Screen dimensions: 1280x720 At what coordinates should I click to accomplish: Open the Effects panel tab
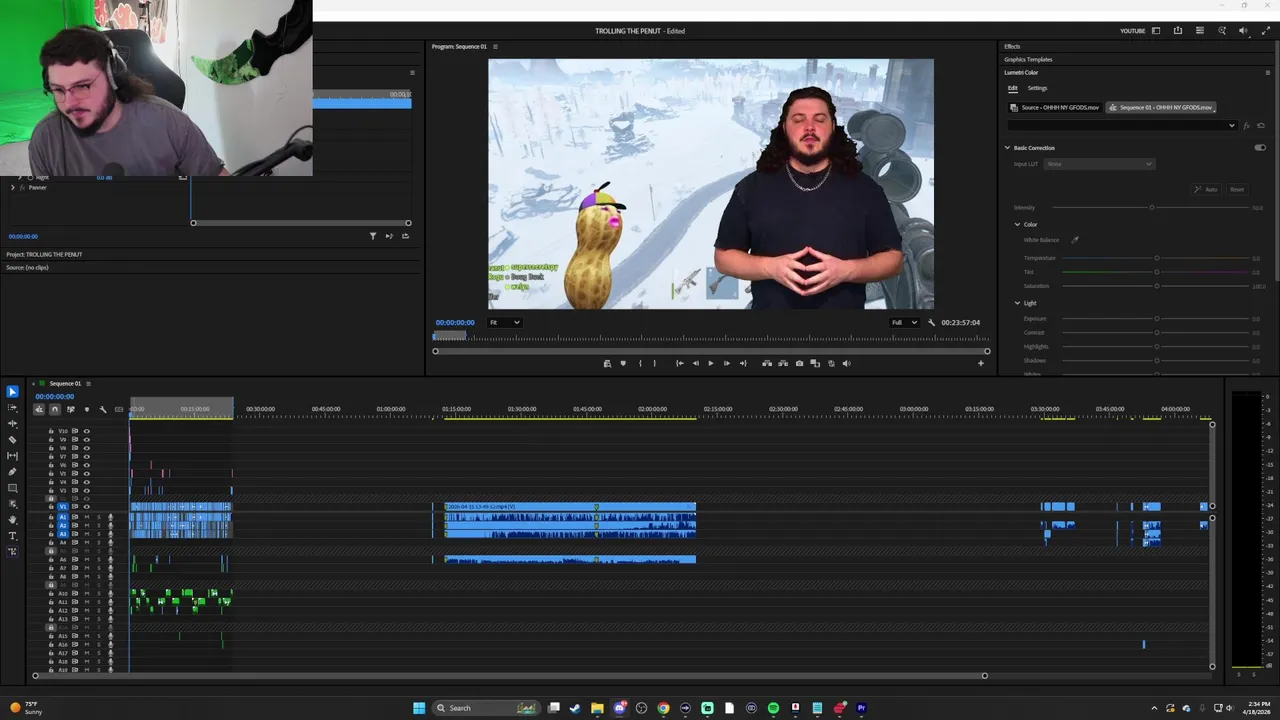(1012, 46)
